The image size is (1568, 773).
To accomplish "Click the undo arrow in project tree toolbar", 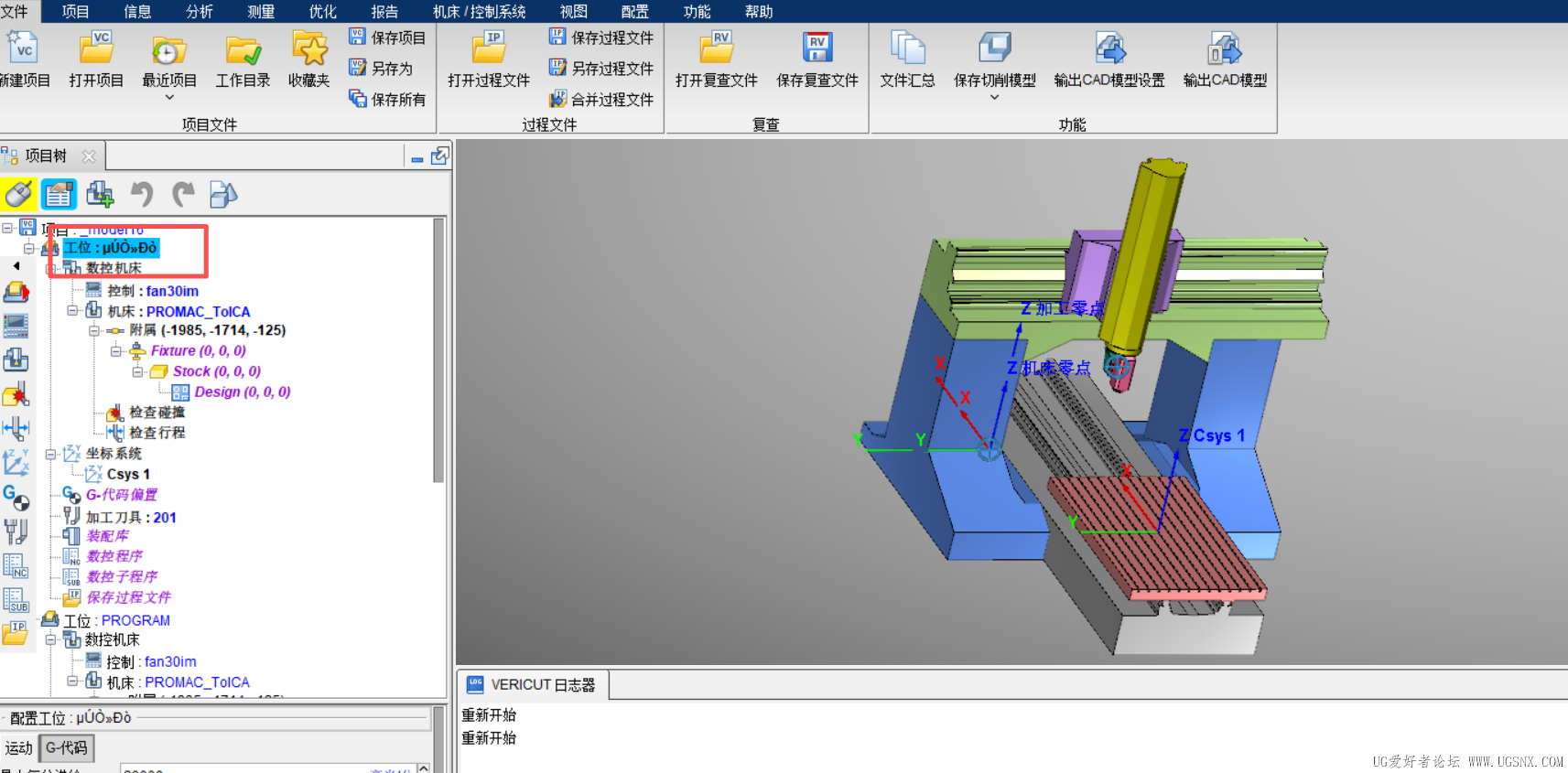I will pyautogui.click(x=141, y=194).
